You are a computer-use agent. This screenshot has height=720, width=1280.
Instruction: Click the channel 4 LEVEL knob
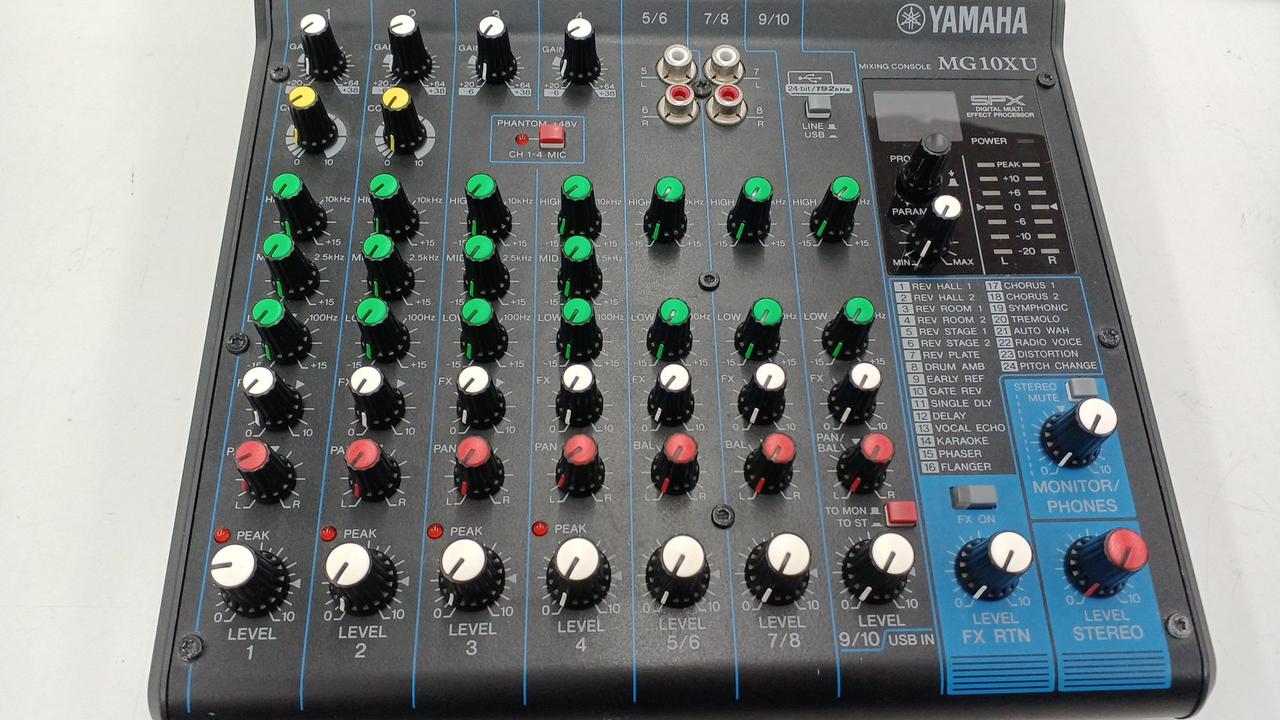(x=578, y=572)
